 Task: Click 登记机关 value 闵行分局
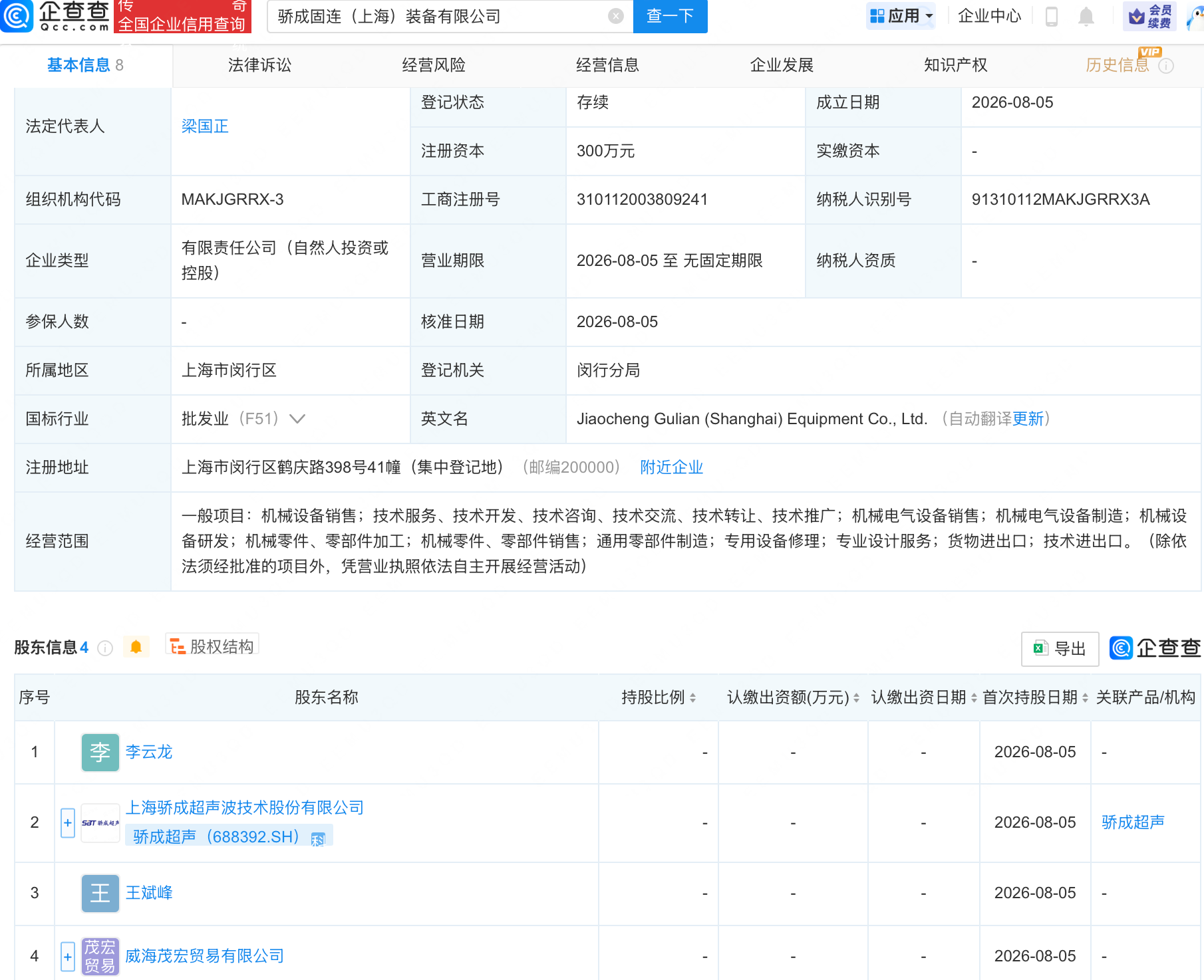pyautogui.click(x=608, y=370)
